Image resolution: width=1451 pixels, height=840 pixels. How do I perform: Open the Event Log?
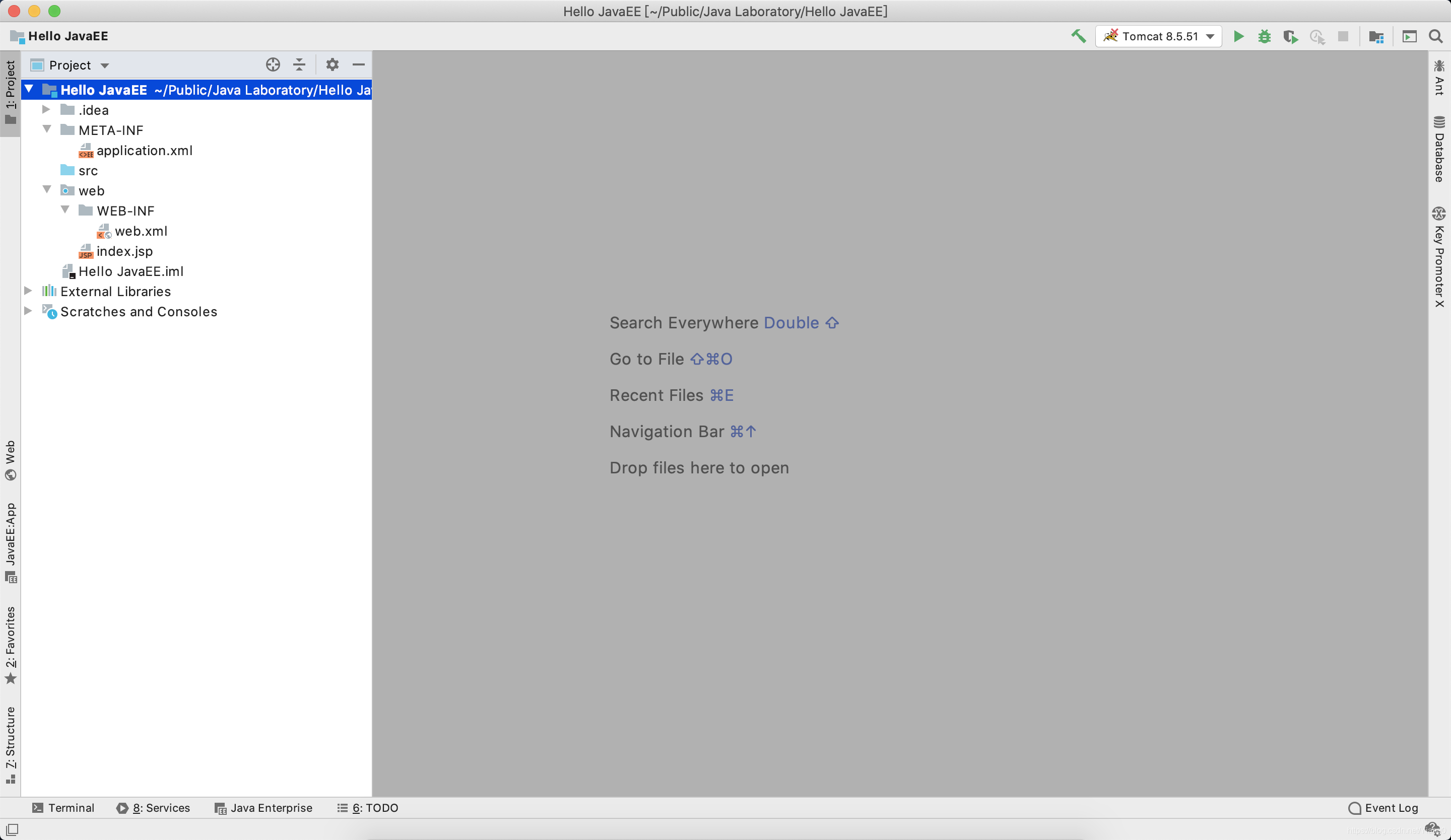(x=1383, y=807)
